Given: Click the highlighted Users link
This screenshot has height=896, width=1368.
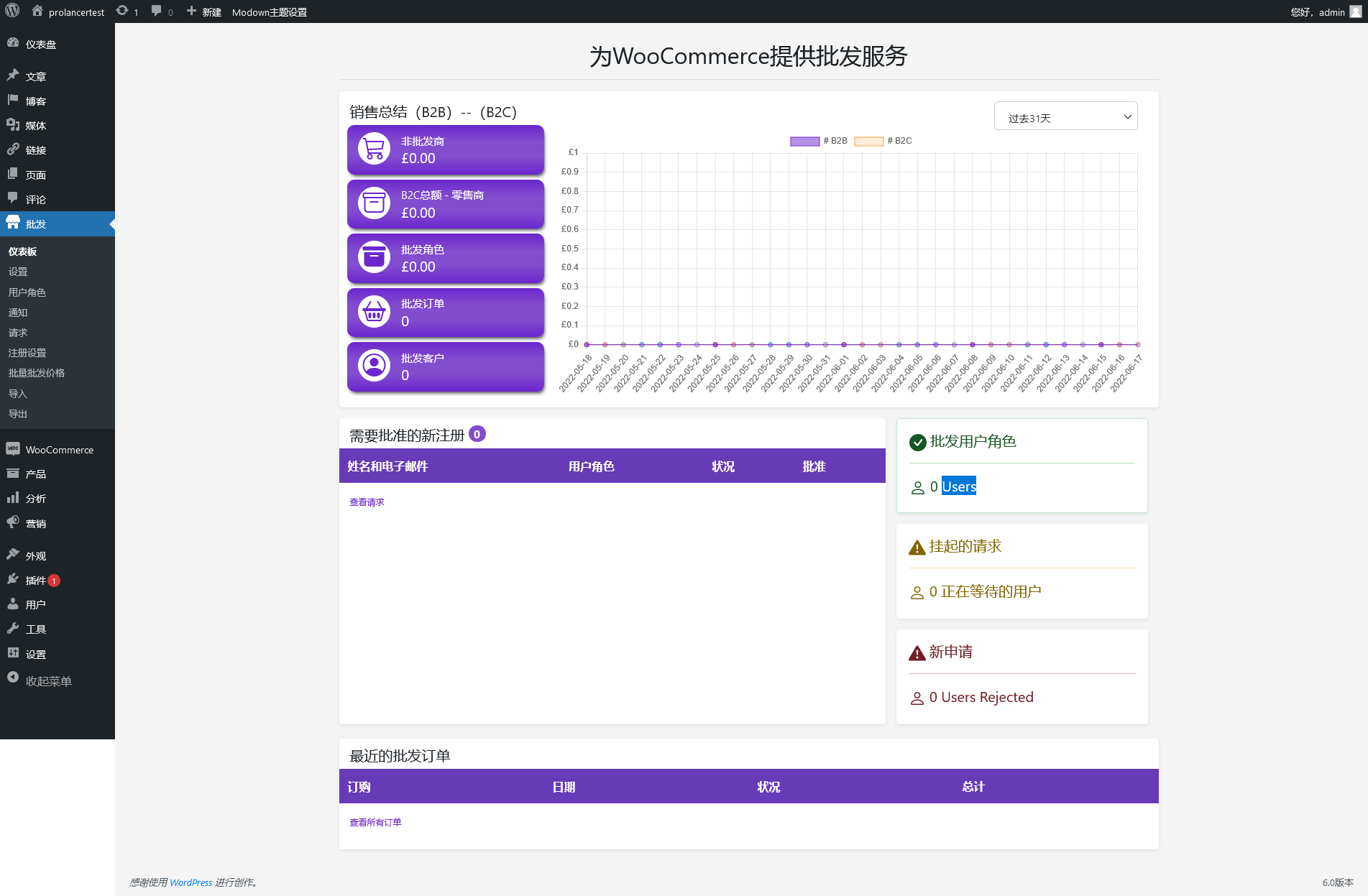Looking at the screenshot, I should pyautogui.click(x=959, y=486).
